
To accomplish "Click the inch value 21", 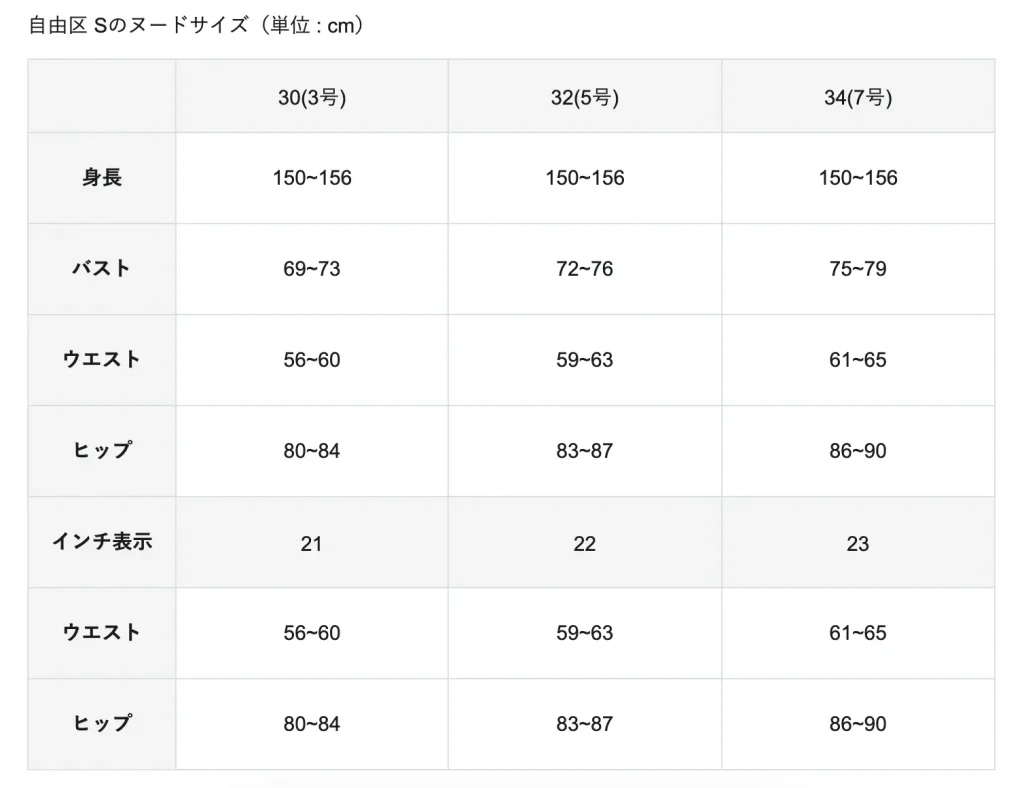I will [312, 543].
